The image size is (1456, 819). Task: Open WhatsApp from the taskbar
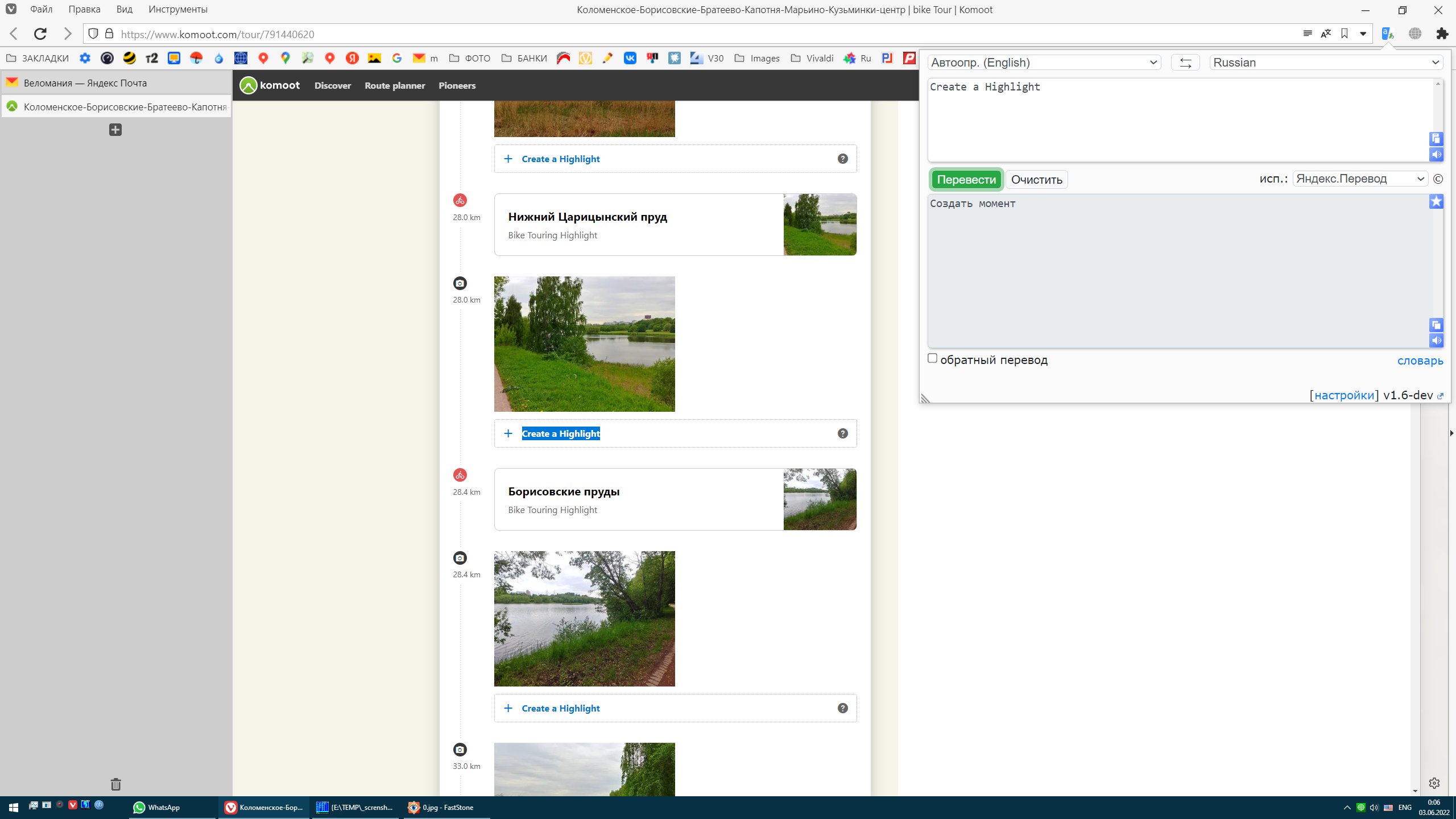pos(157,807)
